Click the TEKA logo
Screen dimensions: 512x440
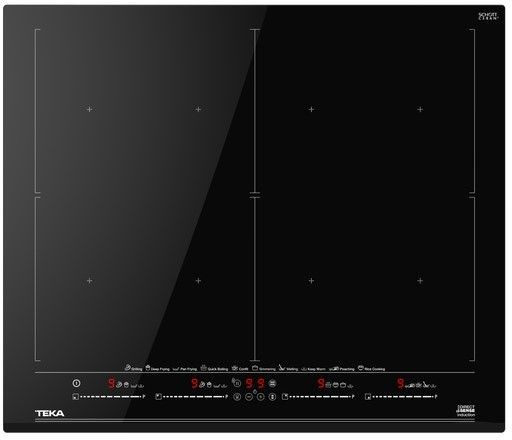50,413
